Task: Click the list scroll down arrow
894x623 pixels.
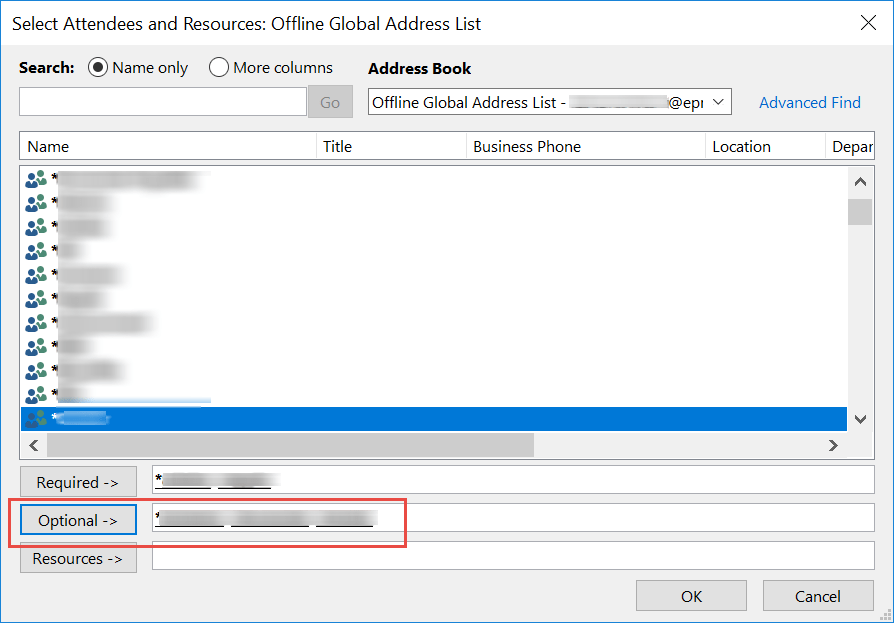Action: tap(860, 419)
